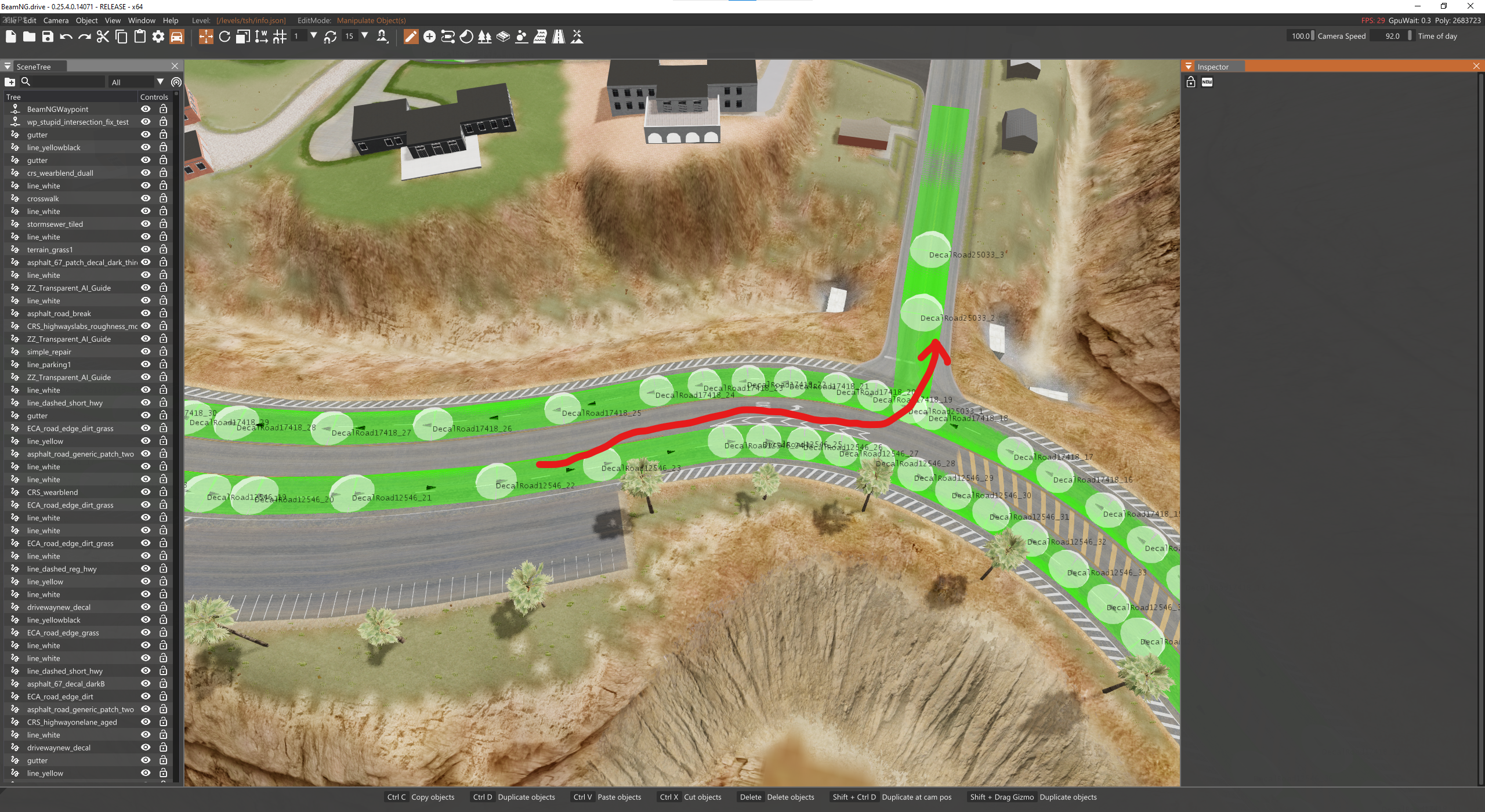Select the create object plus icon
Image resolution: width=1485 pixels, height=812 pixels.
click(429, 37)
